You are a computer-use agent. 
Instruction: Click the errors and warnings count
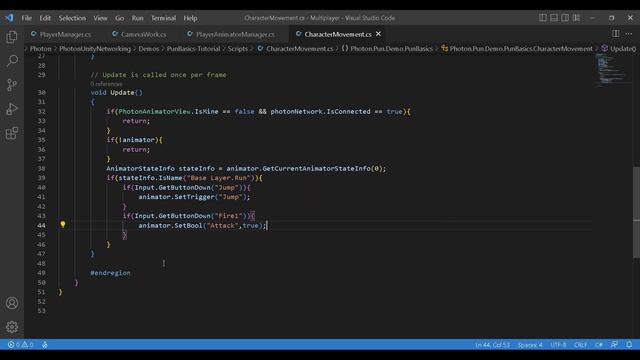click(20, 345)
